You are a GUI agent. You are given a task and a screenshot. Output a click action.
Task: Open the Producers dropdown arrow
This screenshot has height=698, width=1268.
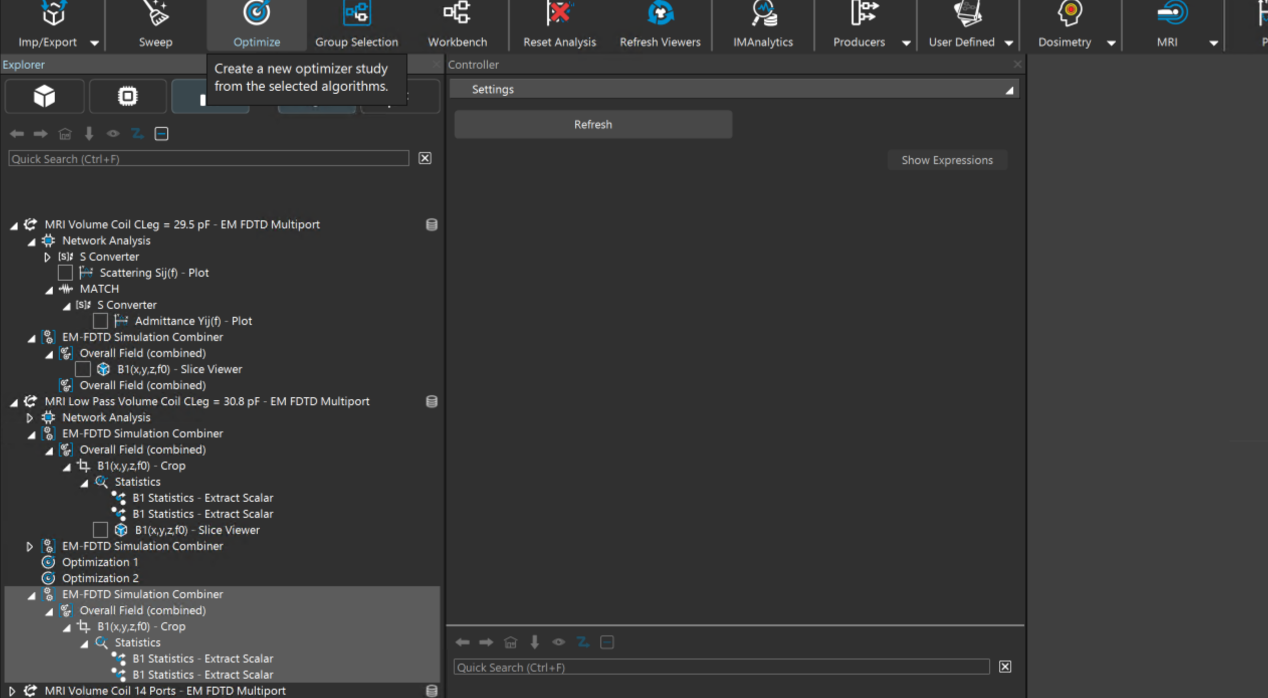906,43
